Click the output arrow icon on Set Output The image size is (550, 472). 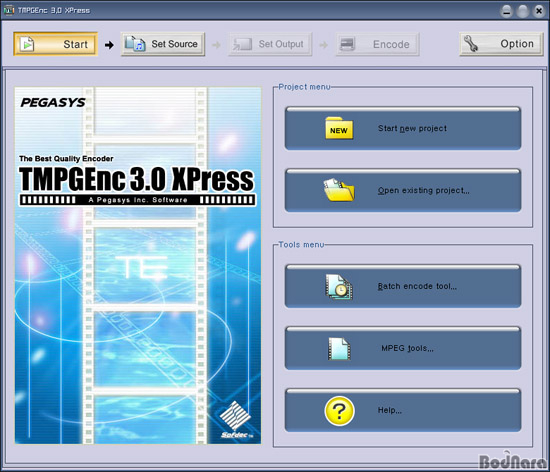242,44
